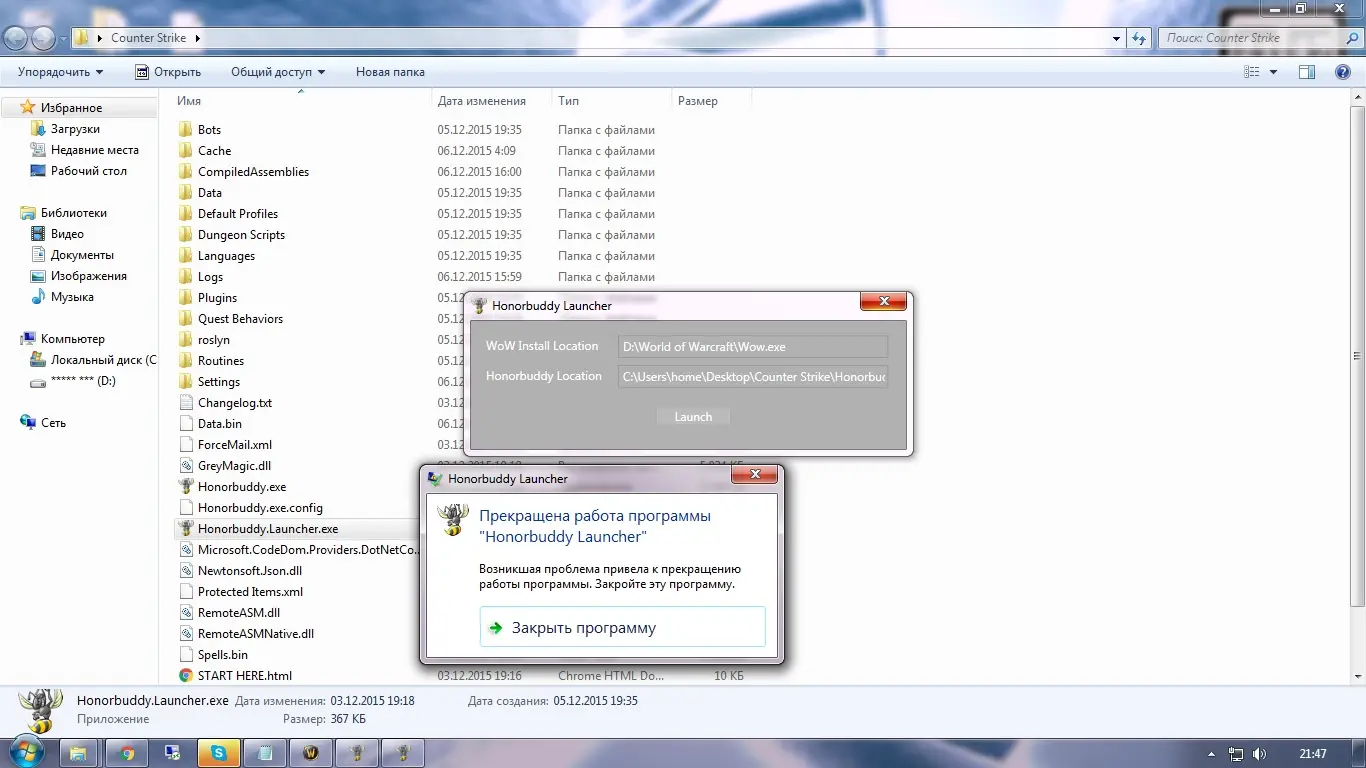Click the Counter Strike breadcrumb in the address bar
Image resolution: width=1366 pixels, height=768 pixels.
(149, 38)
